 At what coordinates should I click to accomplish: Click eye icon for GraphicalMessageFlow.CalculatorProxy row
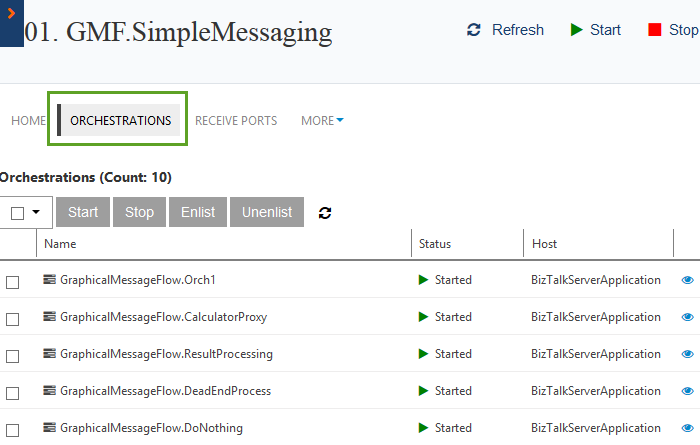click(687, 317)
